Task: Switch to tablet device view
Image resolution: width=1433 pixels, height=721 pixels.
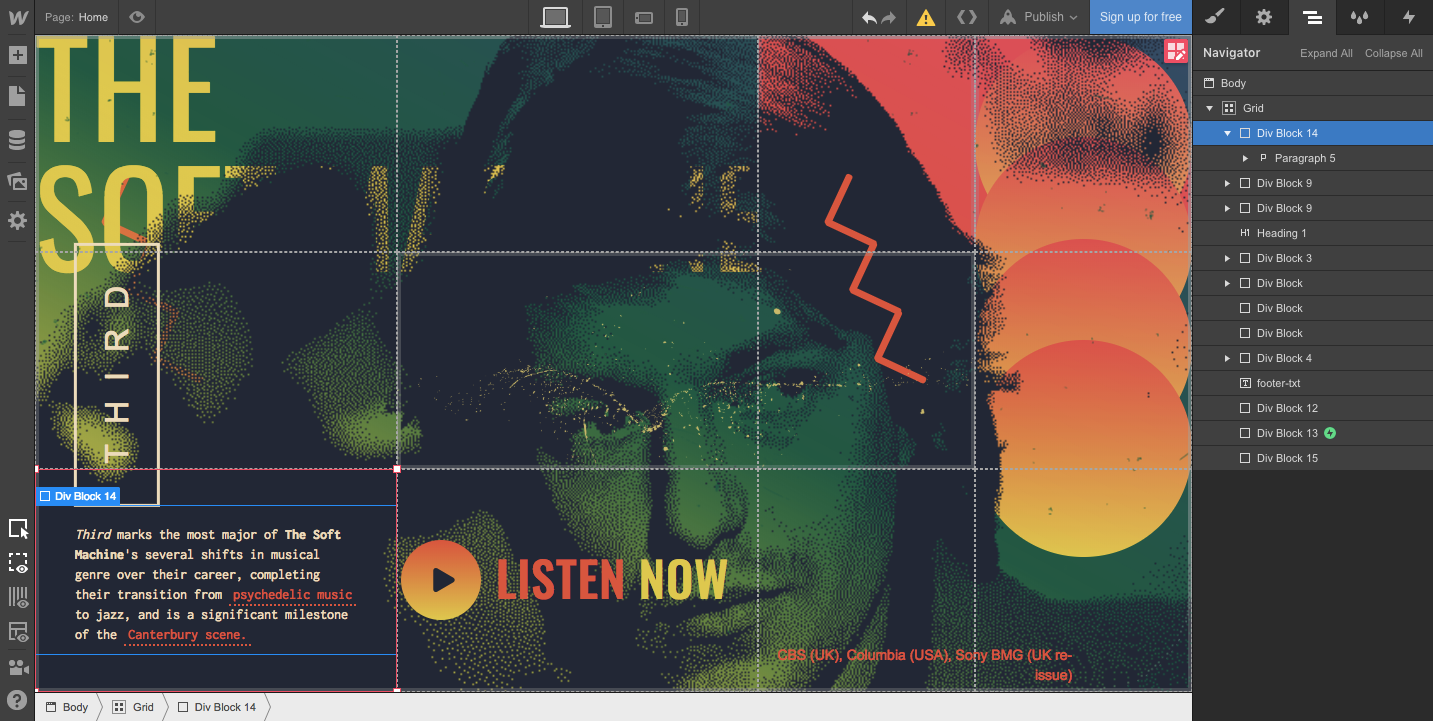Action: (x=602, y=17)
